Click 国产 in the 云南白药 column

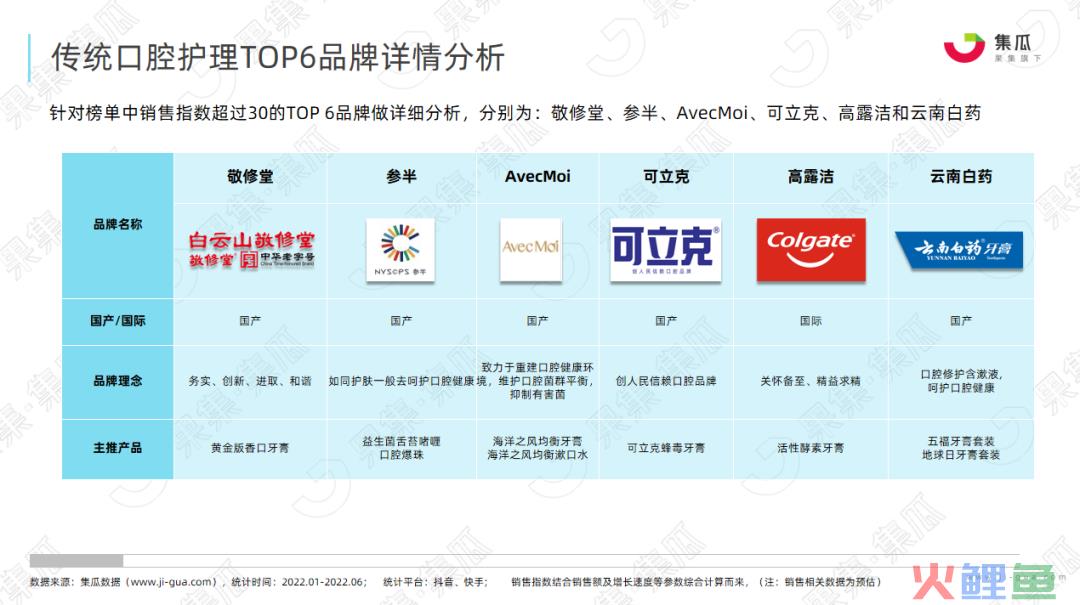961,320
